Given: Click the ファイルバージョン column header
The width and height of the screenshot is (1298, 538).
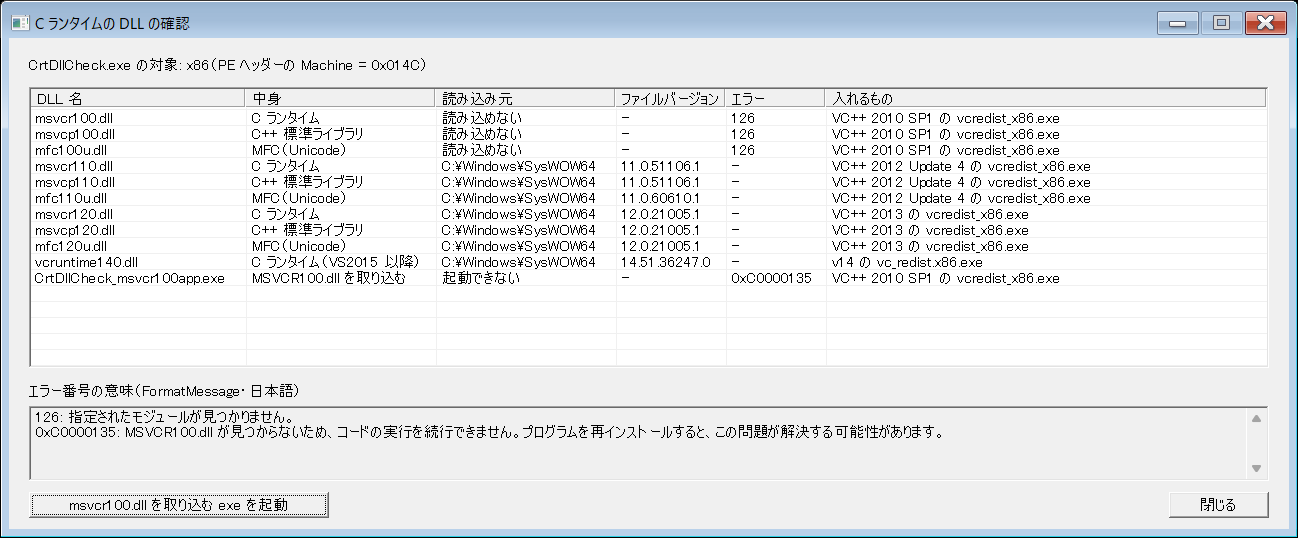Looking at the screenshot, I should (670, 99).
